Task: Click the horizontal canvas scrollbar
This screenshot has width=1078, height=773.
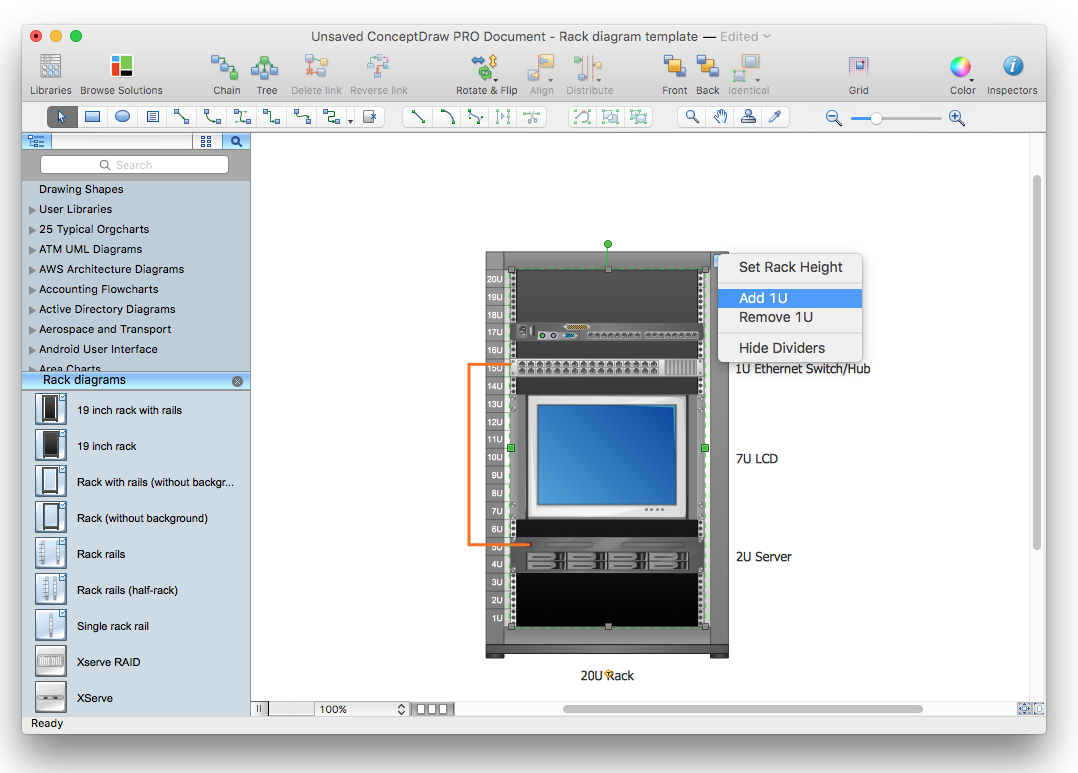Action: 742,709
